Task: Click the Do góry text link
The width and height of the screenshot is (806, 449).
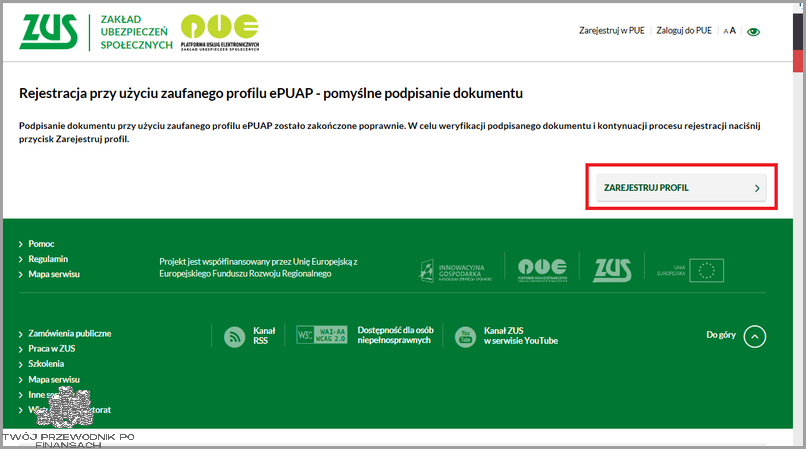Action: click(721, 335)
